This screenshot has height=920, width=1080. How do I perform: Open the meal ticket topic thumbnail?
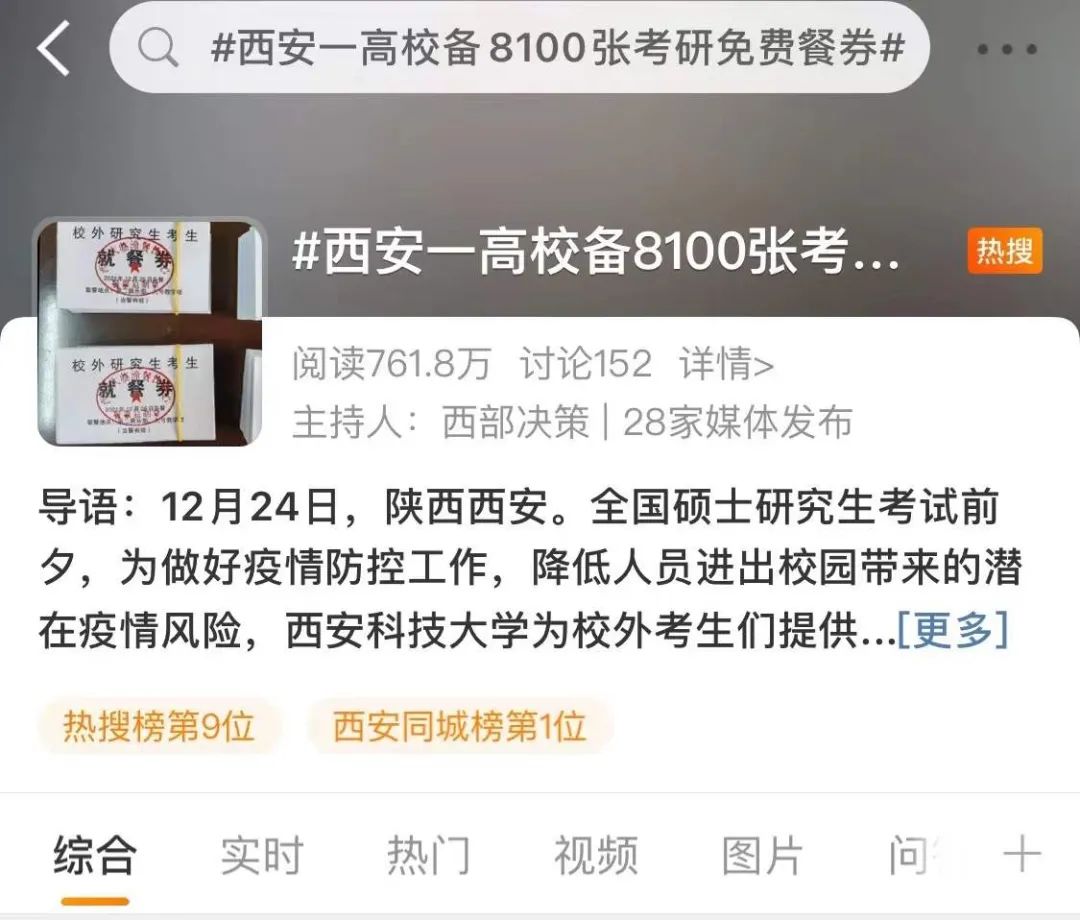tap(150, 331)
